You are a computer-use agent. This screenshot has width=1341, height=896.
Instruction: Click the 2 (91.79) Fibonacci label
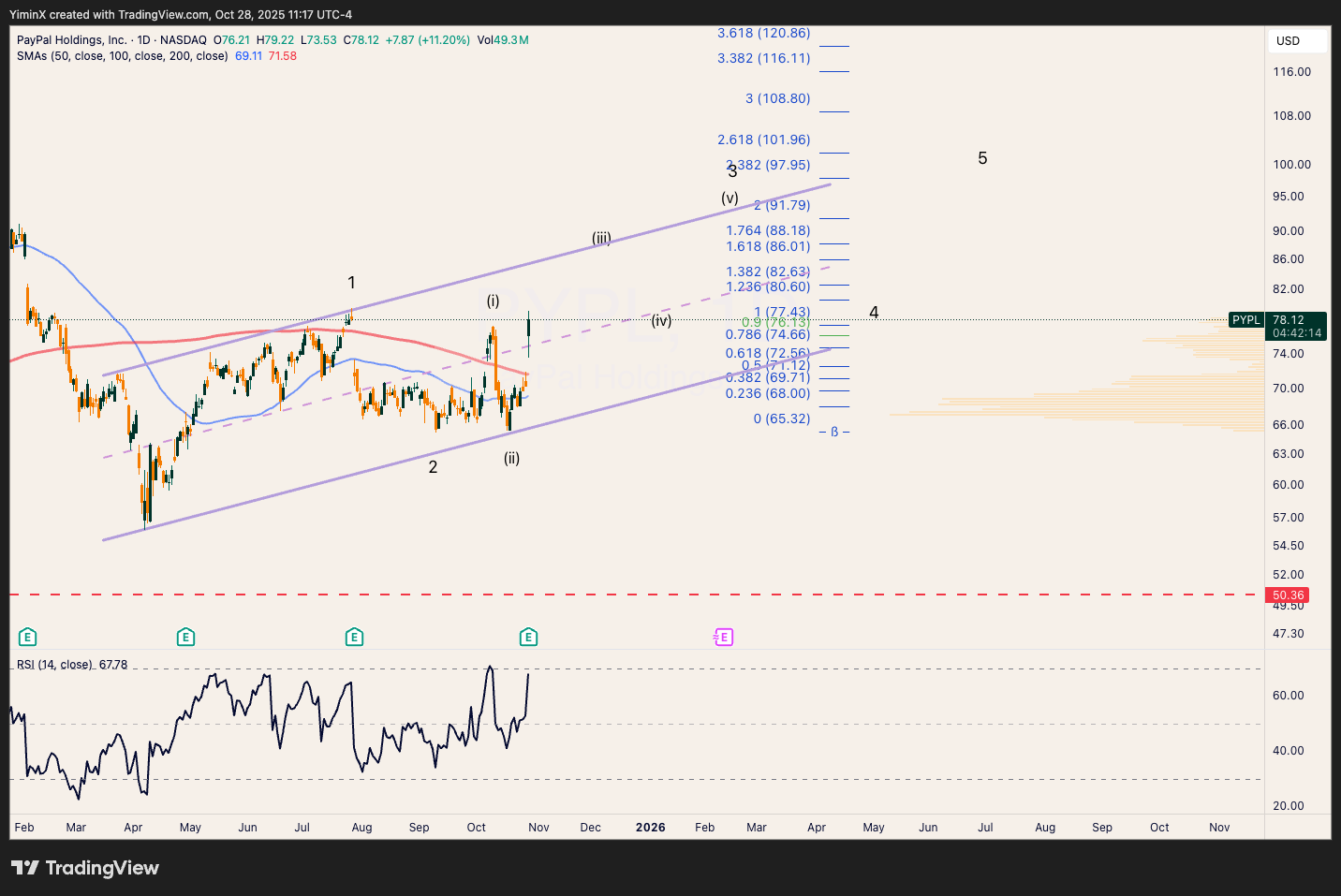tap(782, 205)
